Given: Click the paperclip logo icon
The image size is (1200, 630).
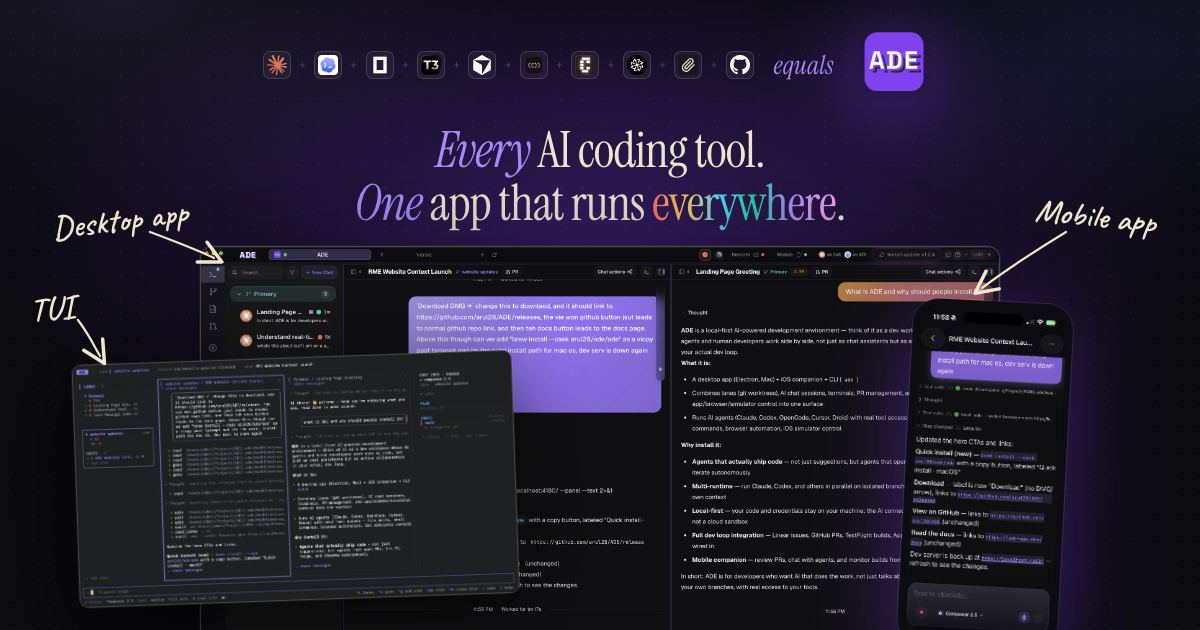Looking at the screenshot, I should click(x=688, y=66).
